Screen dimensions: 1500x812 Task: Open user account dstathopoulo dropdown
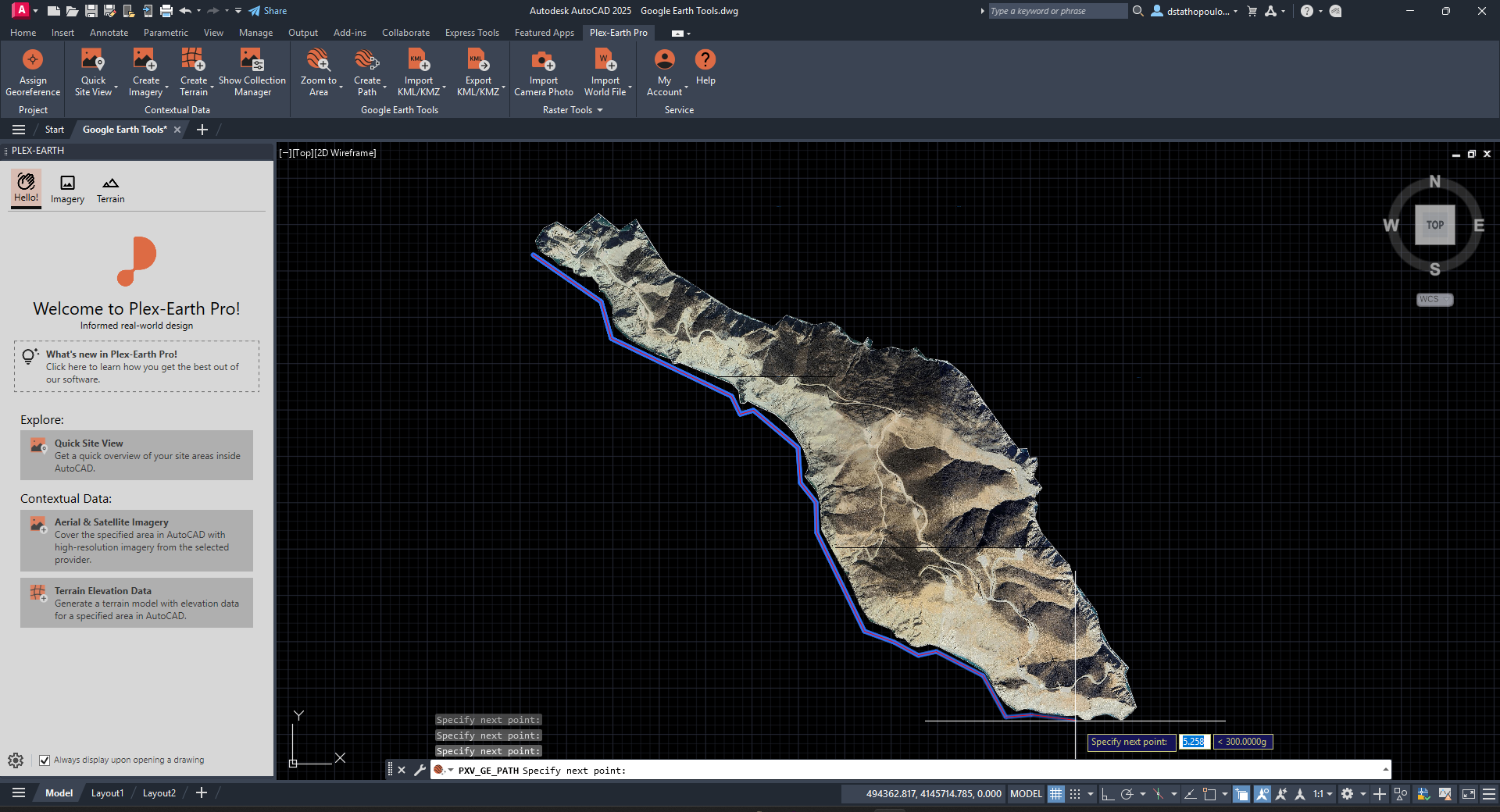1195,11
